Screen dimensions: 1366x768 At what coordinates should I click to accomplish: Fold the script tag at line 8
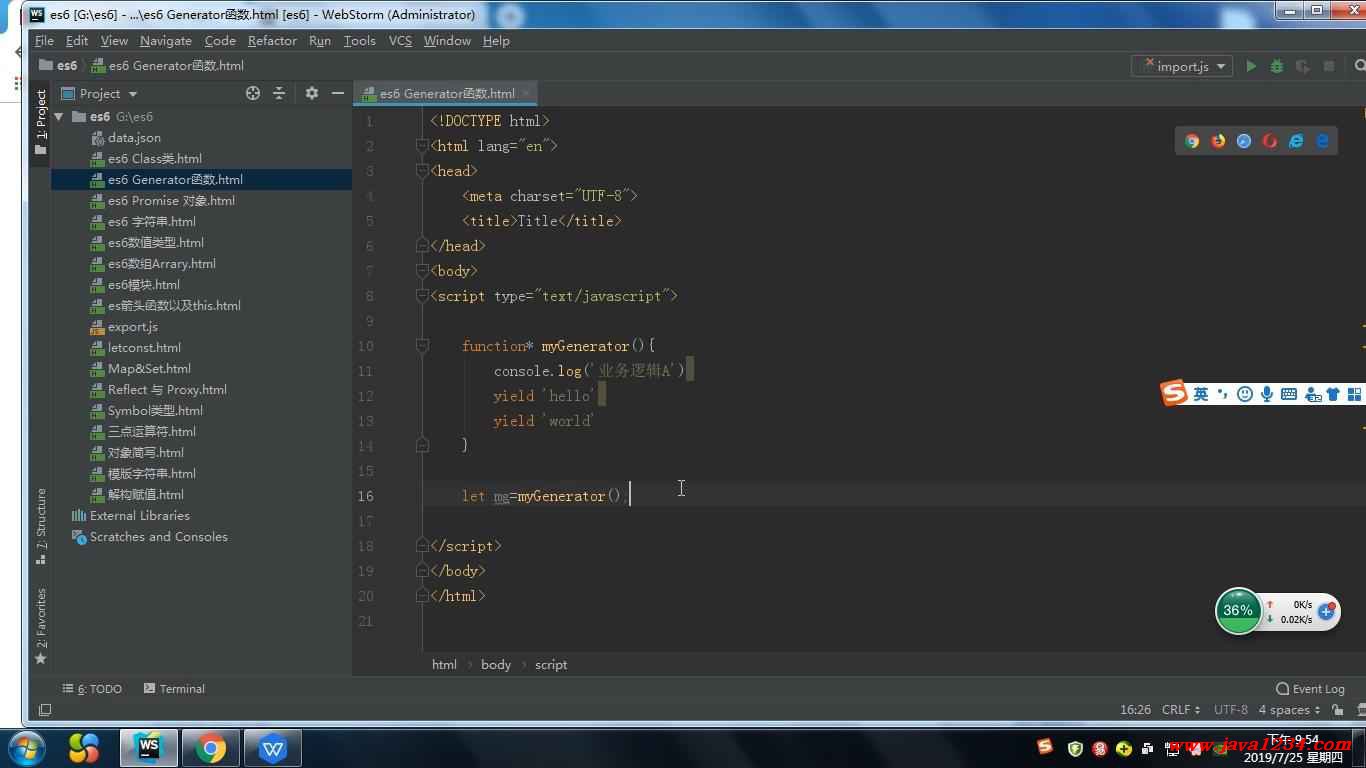[422, 296]
